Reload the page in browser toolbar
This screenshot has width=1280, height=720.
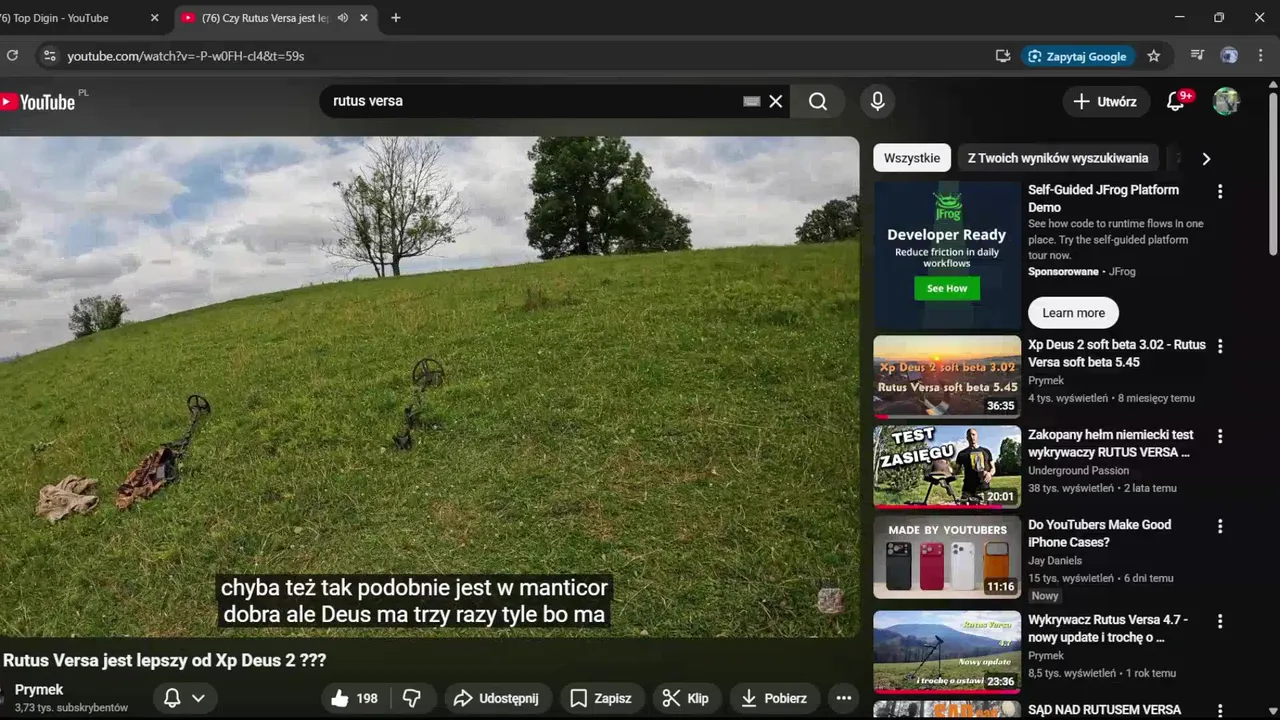12,56
